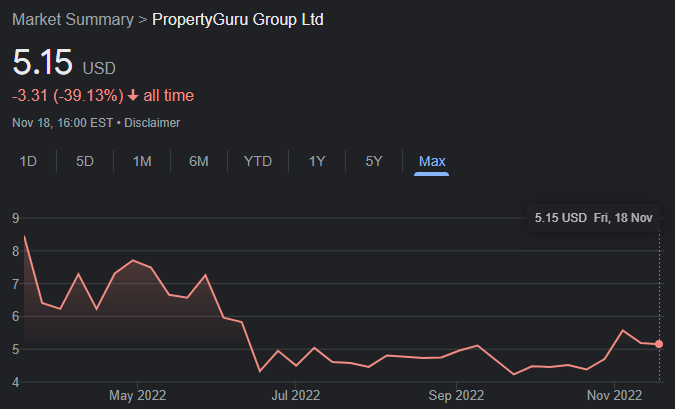Image resolution: width=675 pixels, height=409 pixels.
Task: Switch to the 5D range tab
Action: coord(85,161)
